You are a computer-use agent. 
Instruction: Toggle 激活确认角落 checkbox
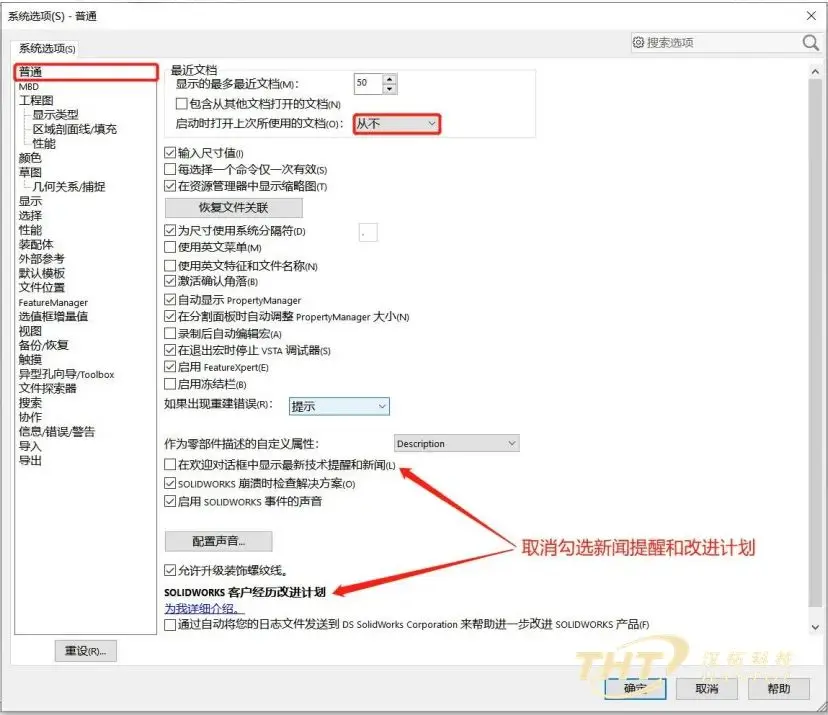tap(170, 281)
